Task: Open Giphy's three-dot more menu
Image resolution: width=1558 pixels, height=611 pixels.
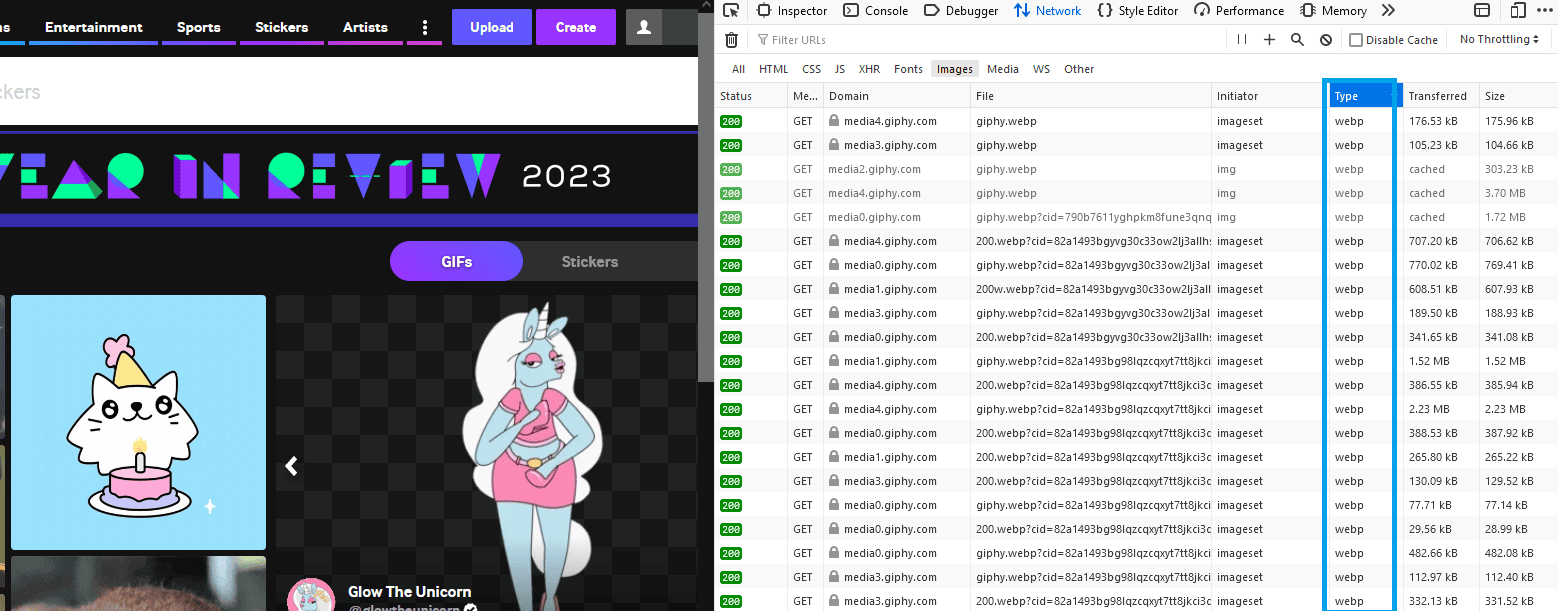Action: pos(424,27)
